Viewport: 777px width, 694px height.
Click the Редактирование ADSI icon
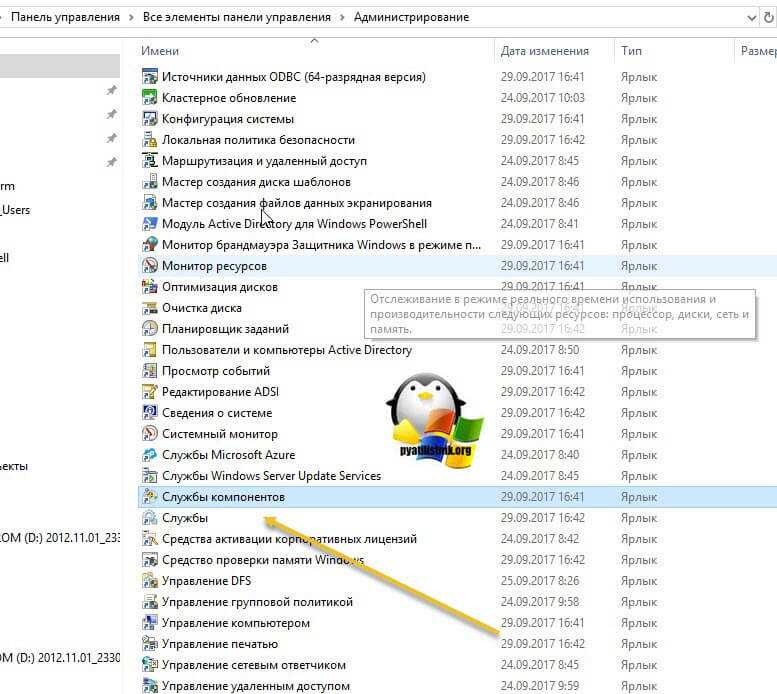tap(150, 391)
